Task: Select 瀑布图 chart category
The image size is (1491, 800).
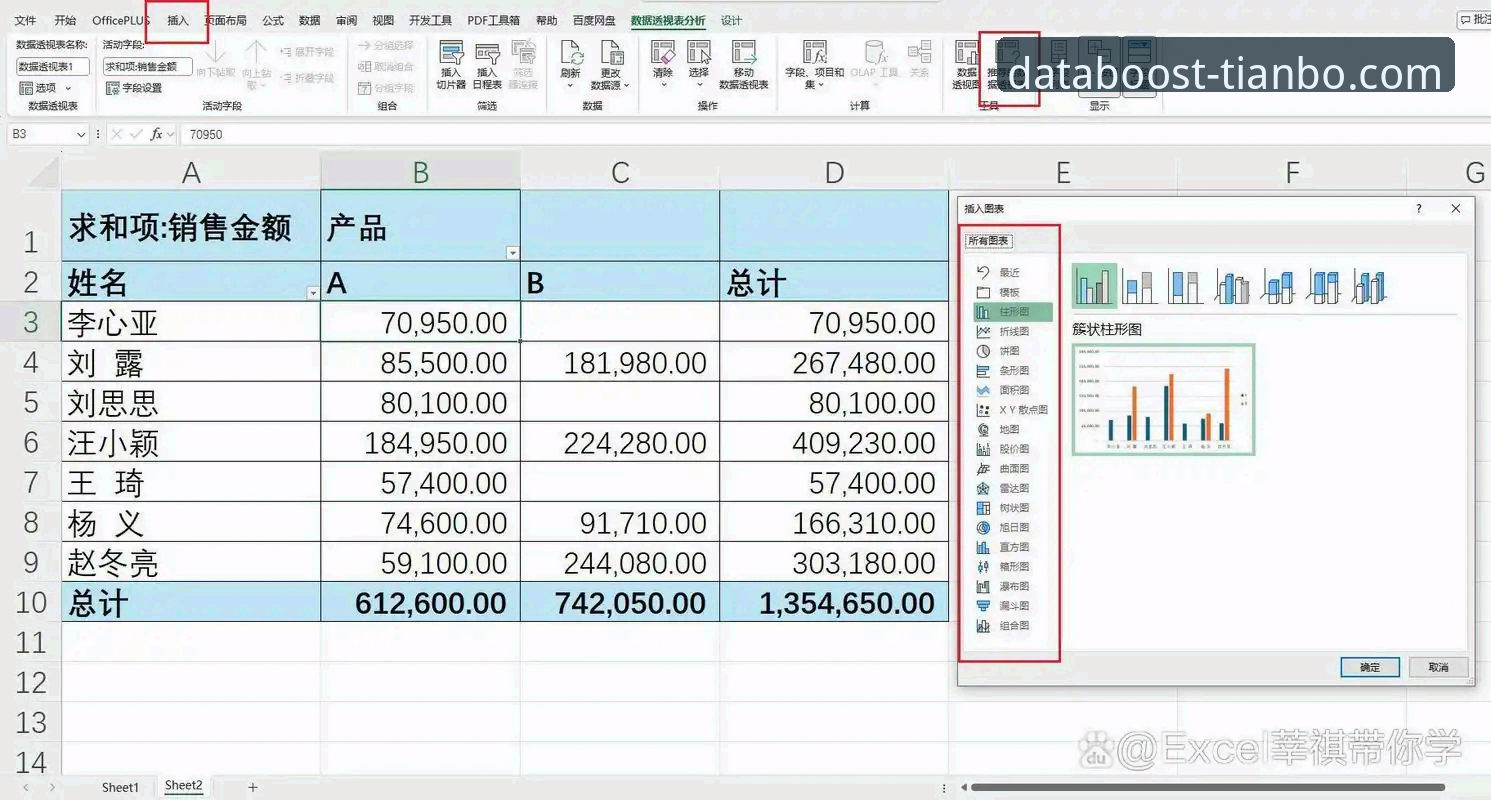Action: tap(1012, 586)
